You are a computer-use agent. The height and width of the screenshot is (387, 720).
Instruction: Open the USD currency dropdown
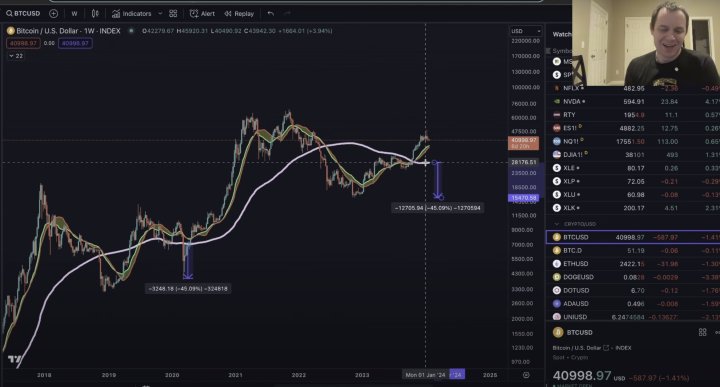(526, 31)
